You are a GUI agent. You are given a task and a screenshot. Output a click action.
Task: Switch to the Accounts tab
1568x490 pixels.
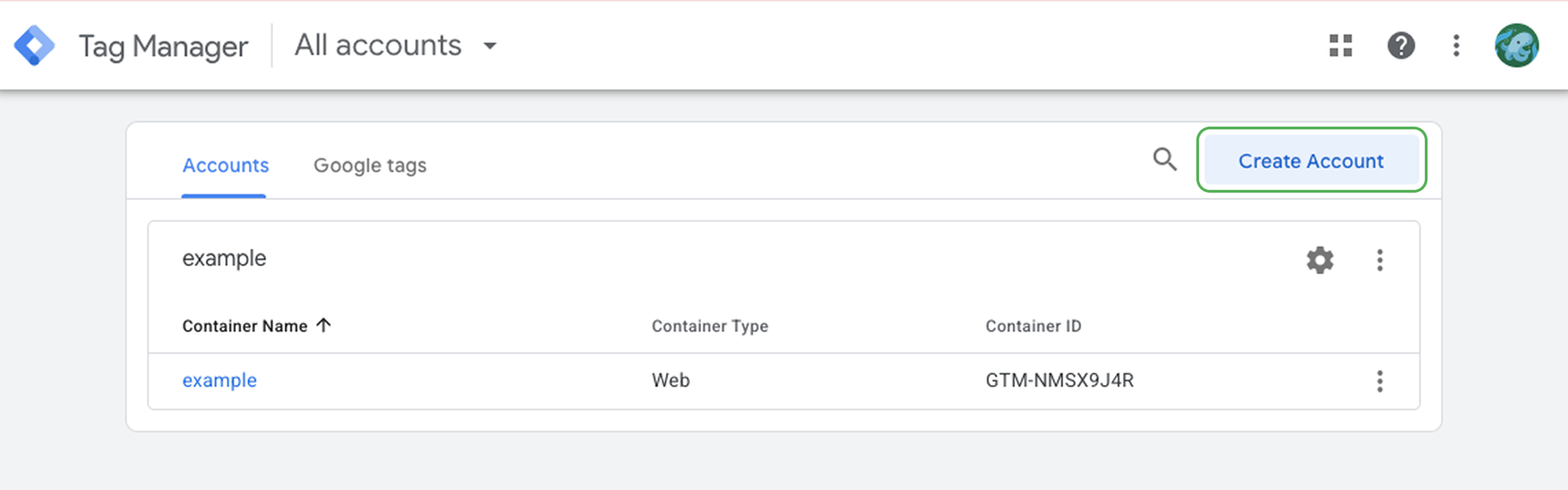click(x=225, y=166)
